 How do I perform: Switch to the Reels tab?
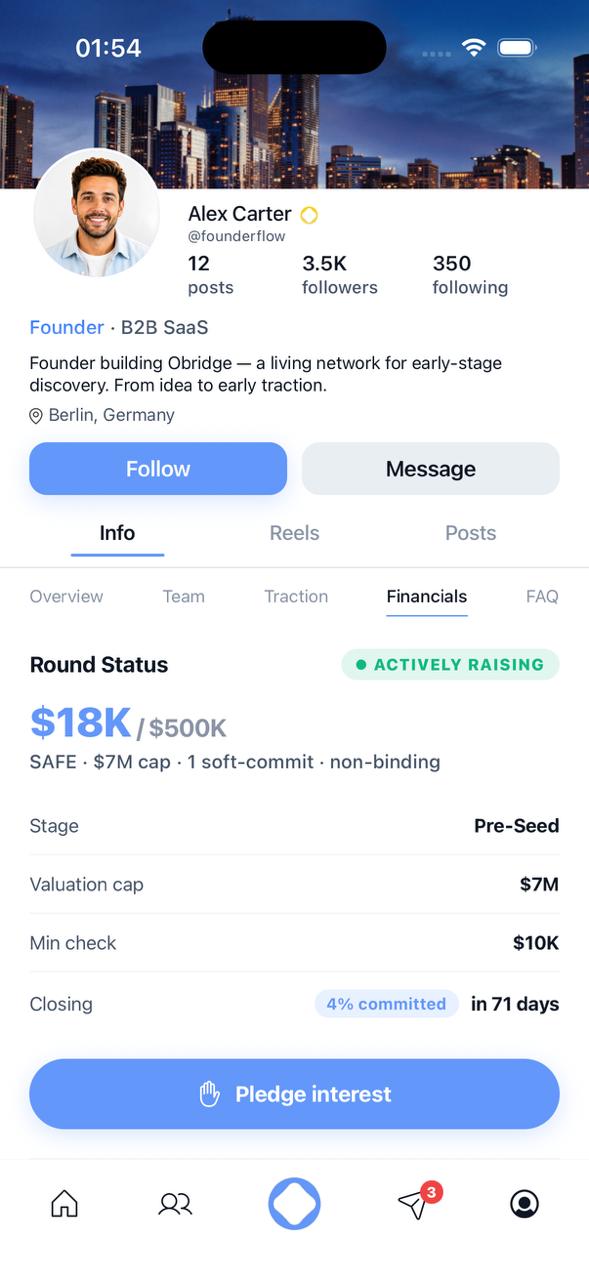click(x=294, y=533)
